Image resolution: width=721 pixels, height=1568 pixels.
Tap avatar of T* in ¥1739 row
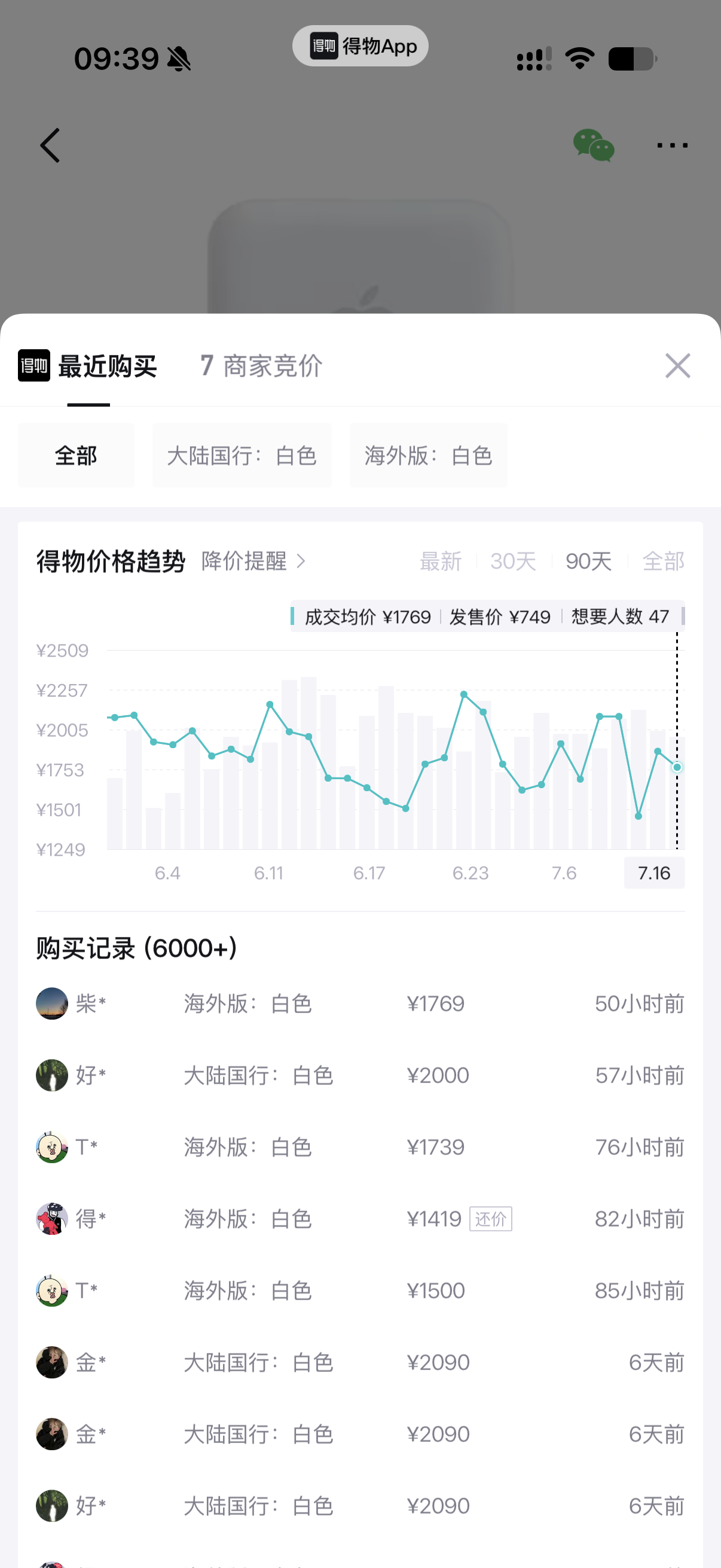click(52, 1147)
